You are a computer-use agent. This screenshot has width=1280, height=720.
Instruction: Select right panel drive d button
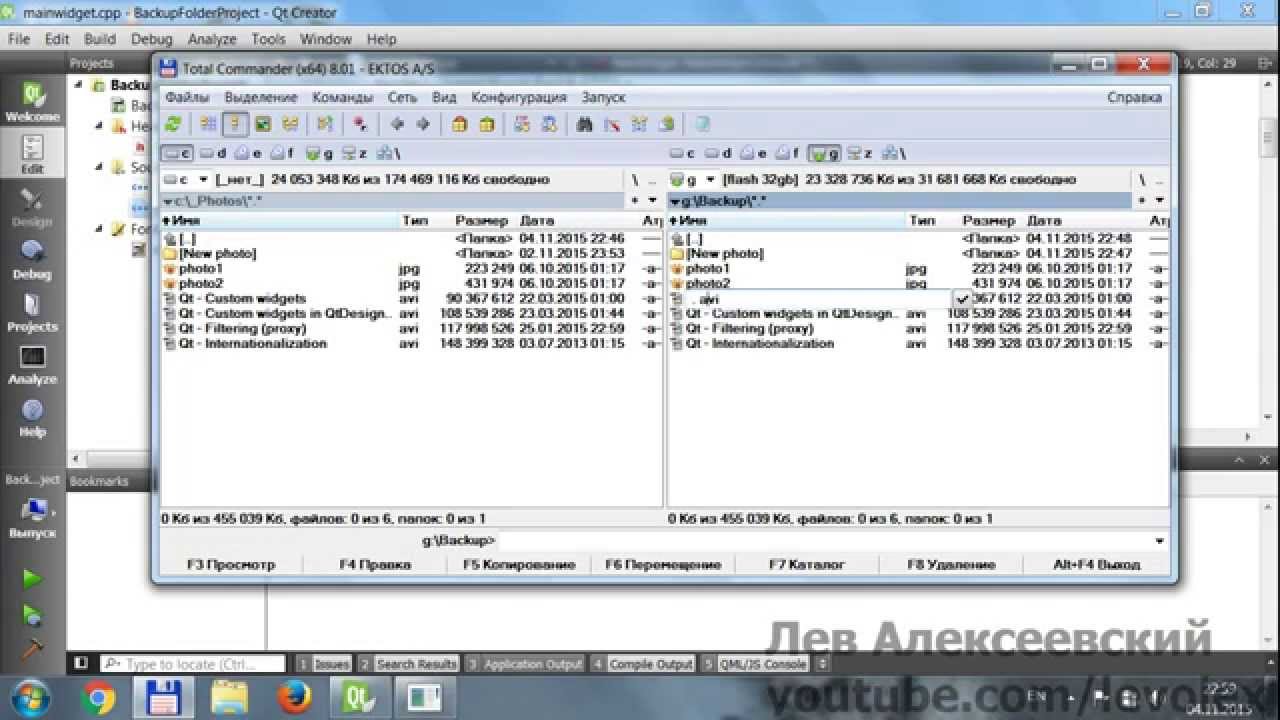coord(720,153)
